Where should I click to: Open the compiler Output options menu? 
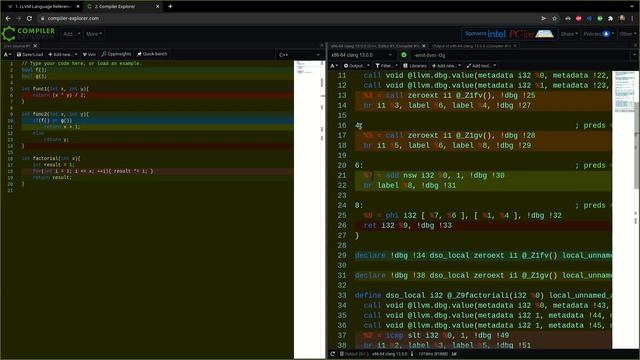coord(356,66)
